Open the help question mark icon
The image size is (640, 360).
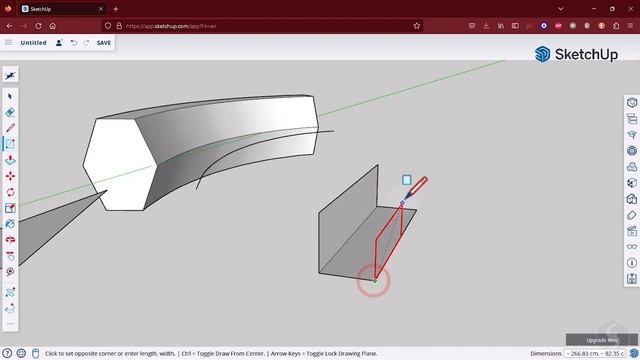pyautogui.click(x=7, y=353)
